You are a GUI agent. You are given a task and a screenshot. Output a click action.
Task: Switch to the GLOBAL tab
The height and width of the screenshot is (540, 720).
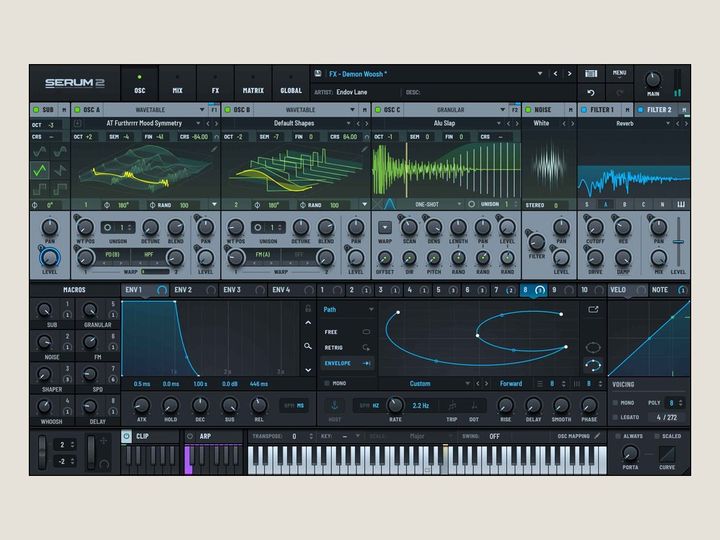tap(291, 84)
